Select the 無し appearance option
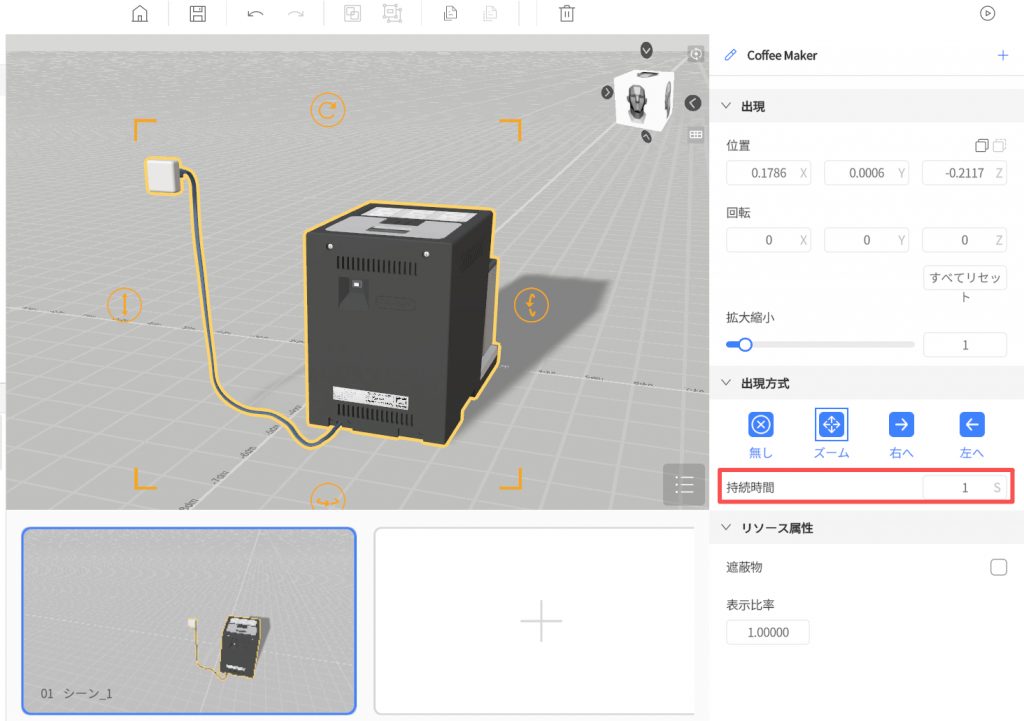This screenshot has height=721, width=1024. 761,425
